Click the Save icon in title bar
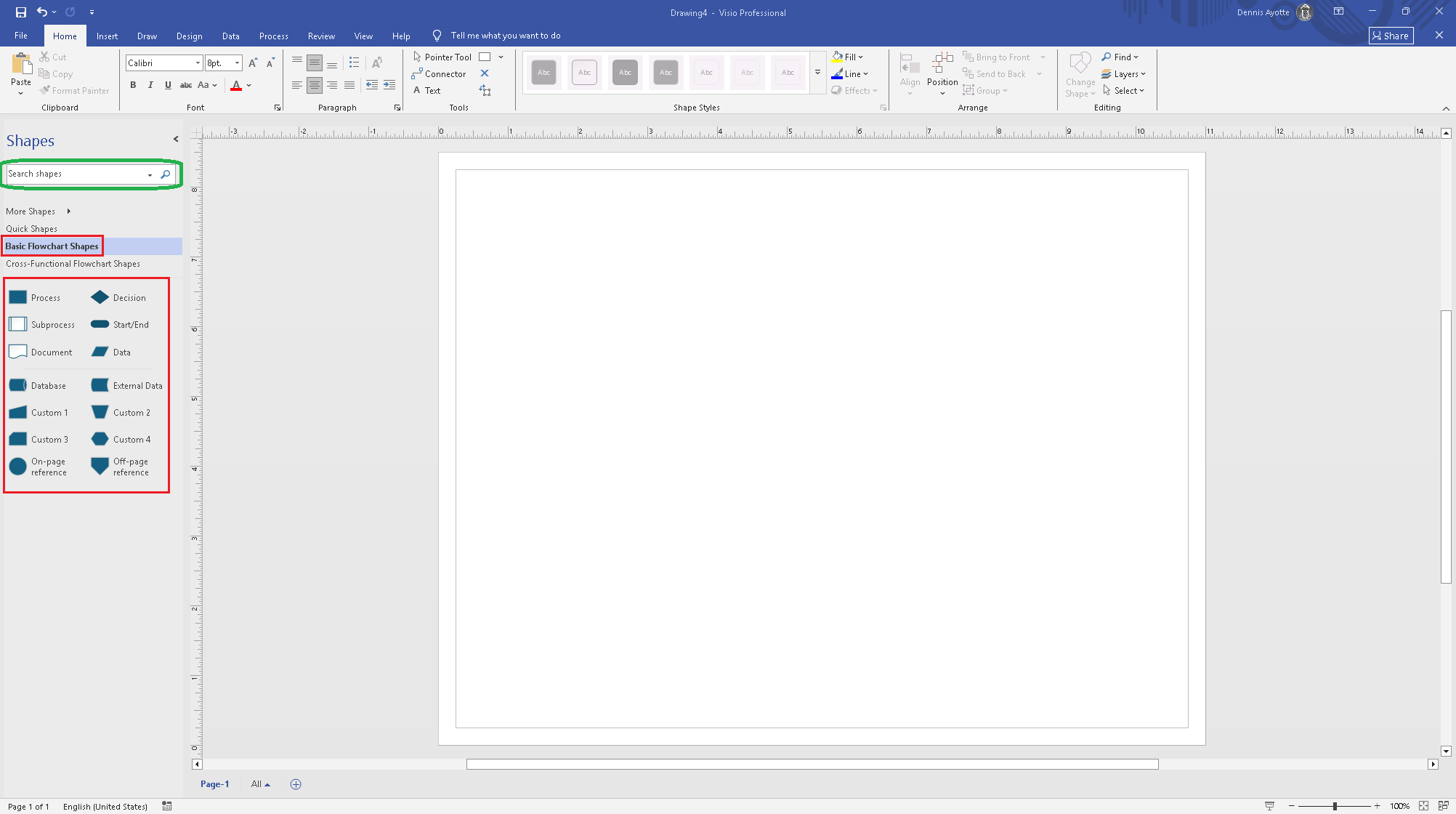The height and width of the screenshot is (814, 1456). [x=20, y=12]
